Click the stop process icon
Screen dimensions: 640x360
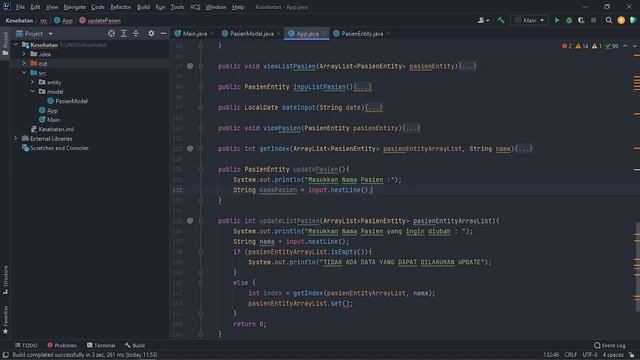tap(593, 20)
